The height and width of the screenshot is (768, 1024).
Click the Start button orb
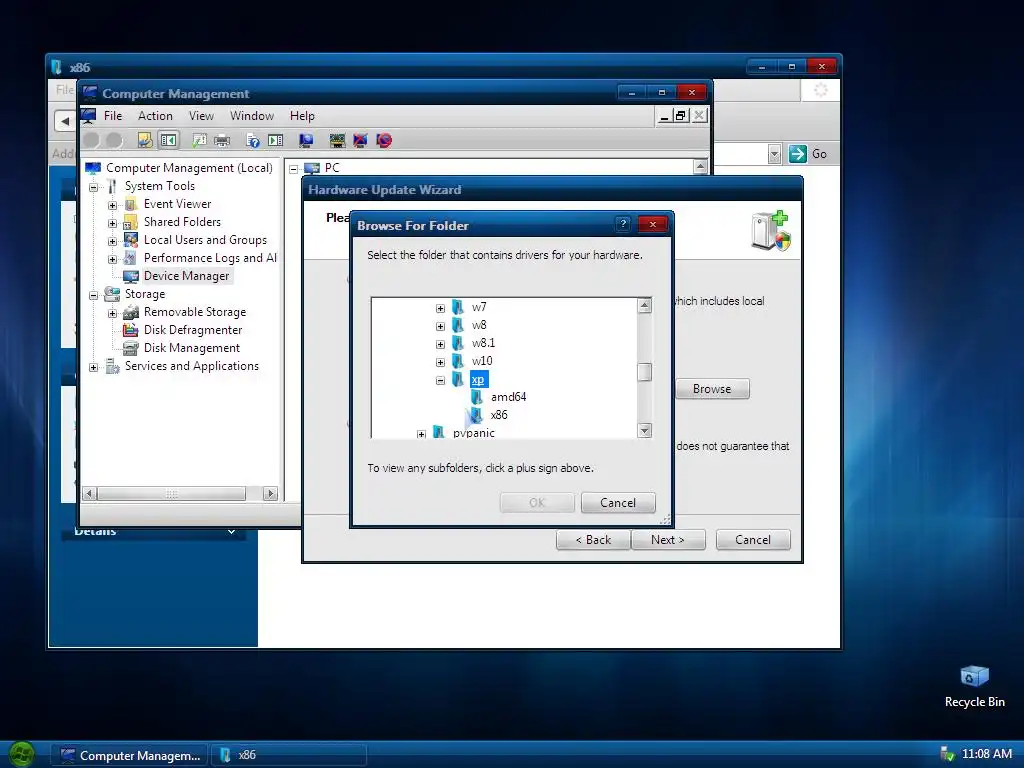22,755
